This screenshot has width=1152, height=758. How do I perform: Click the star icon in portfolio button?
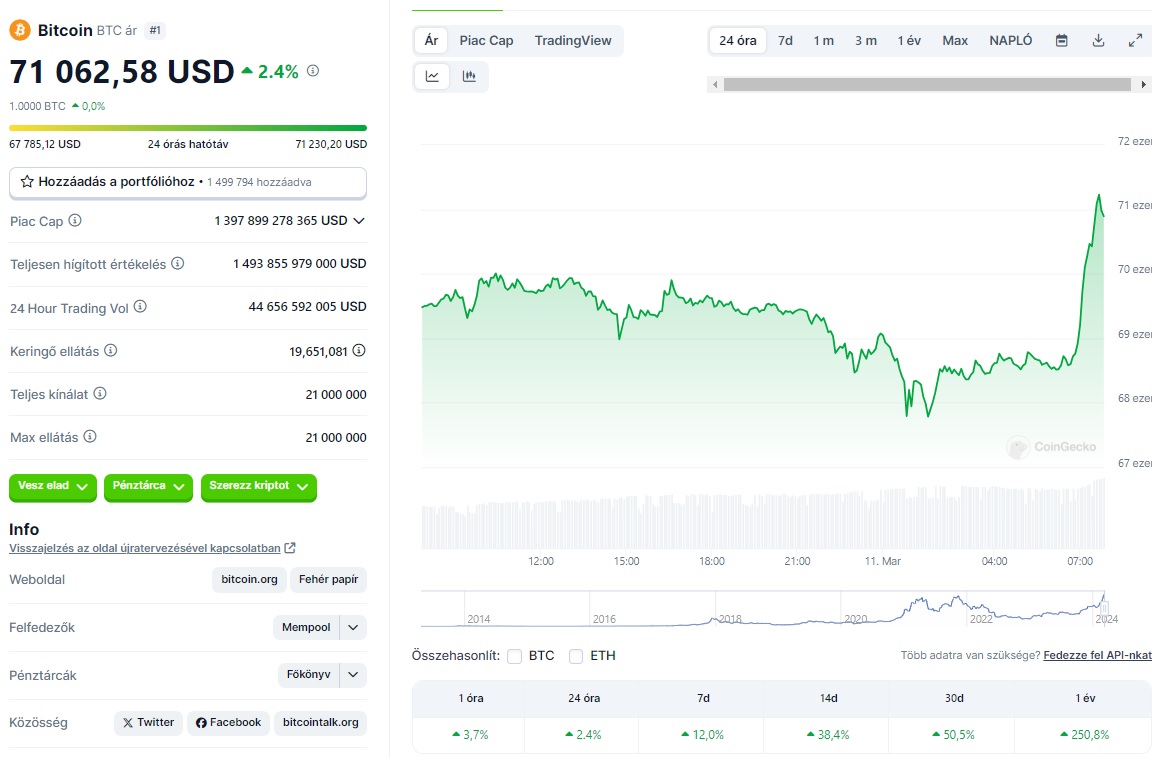(x=27, y=181)
